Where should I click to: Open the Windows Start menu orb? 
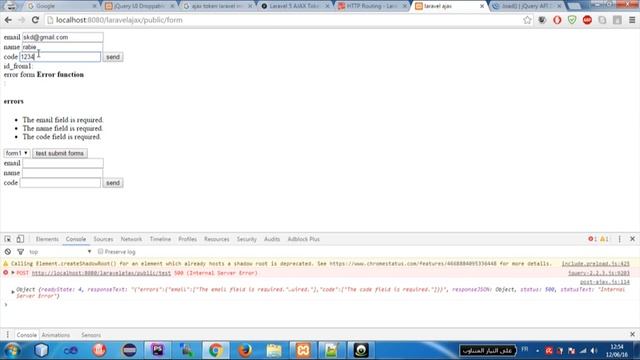(x=12, y=350)
